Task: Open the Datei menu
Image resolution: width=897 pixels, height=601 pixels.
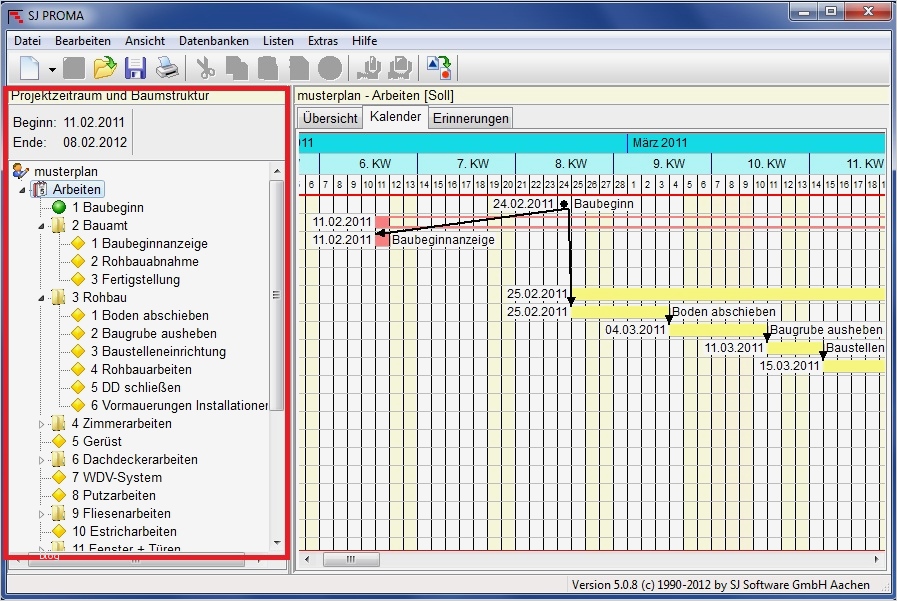Action: pos(27,41)
